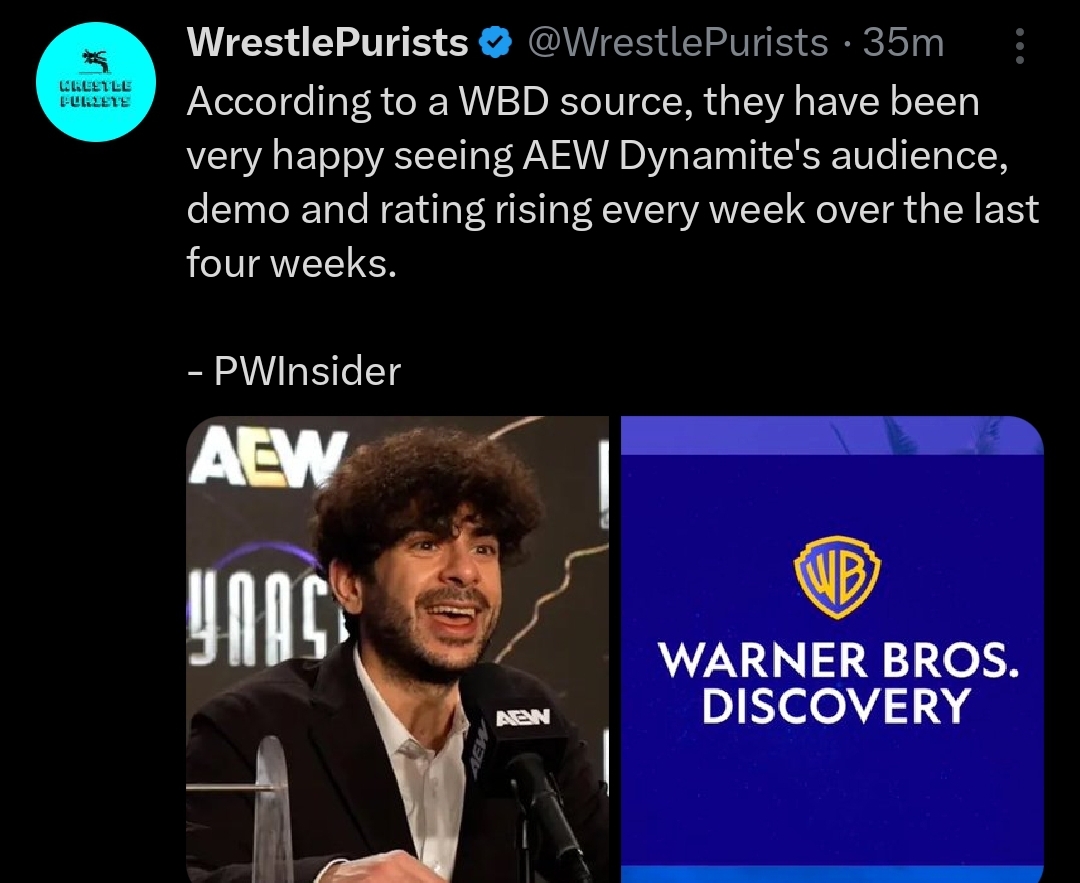This screenshot has width=1080, height=883.
Task: Click the AEW logo atop the photo
Action: (267, 457)
